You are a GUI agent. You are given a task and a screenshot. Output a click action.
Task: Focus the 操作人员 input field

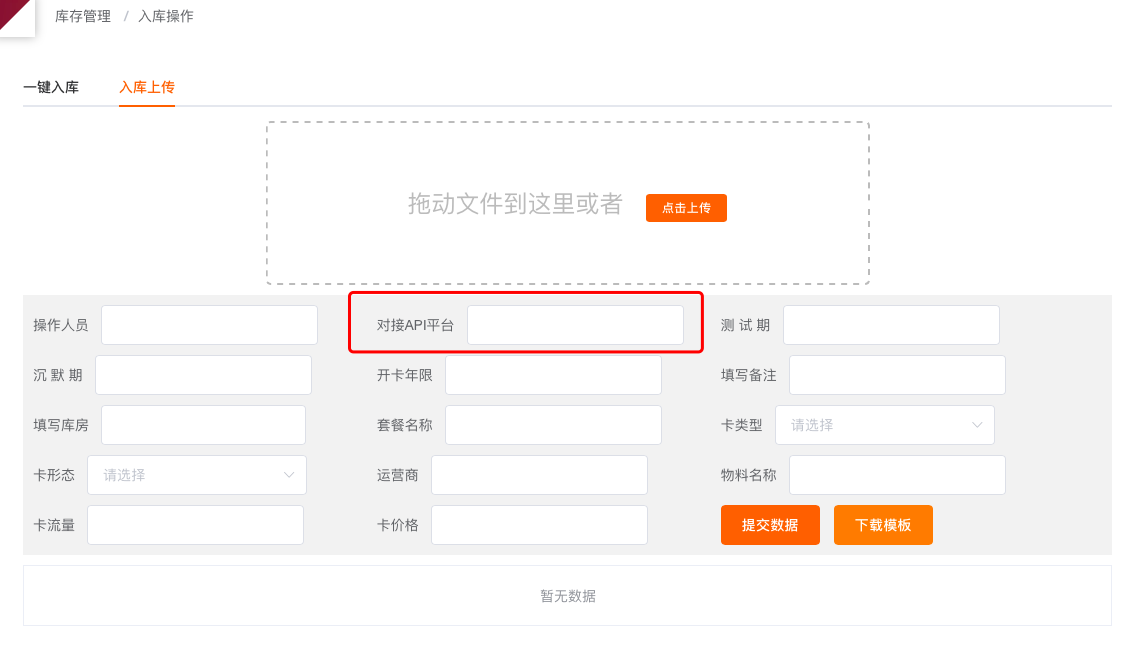tap(209, 325)
